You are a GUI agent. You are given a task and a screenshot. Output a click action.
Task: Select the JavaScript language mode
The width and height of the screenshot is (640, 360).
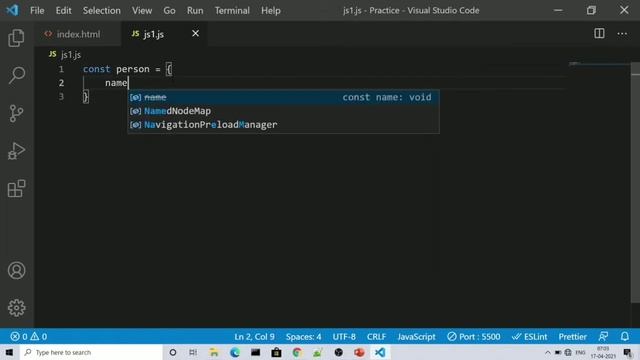click(x=416, y=336)
